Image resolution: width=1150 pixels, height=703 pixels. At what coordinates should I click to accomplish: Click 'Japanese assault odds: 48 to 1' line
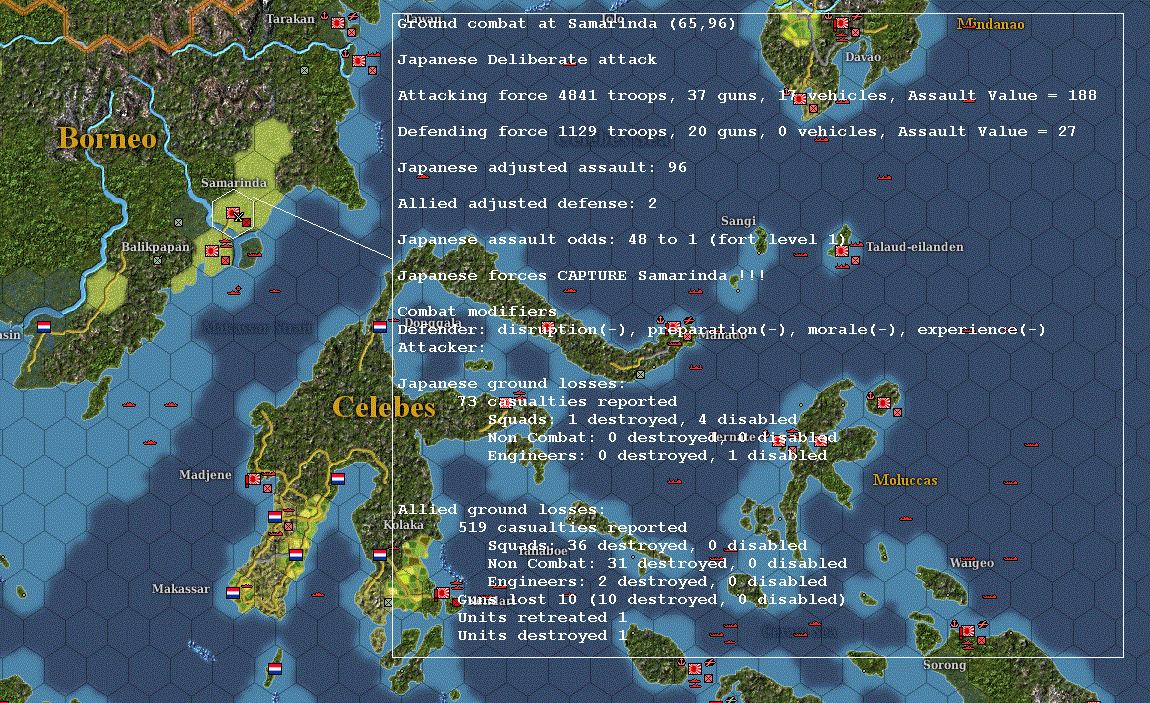(x=622, y=239)
